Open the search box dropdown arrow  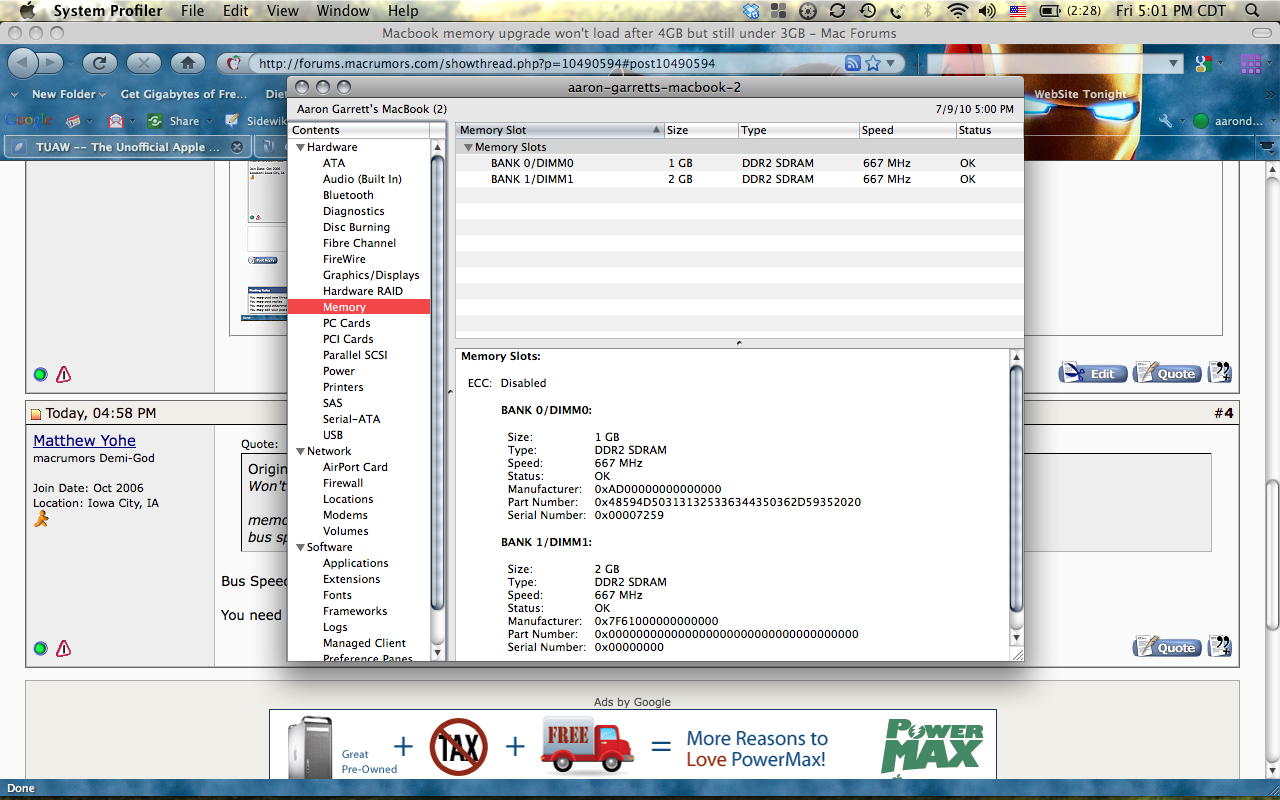[x=1175, y=63]
